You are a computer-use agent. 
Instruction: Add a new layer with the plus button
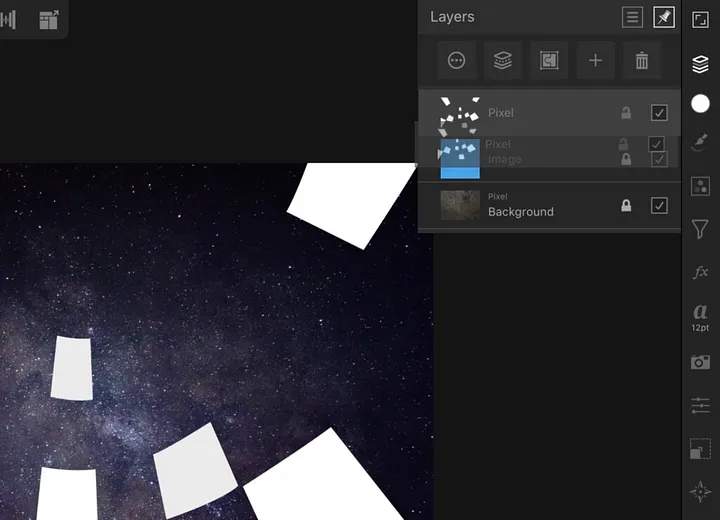pos(596,60)
